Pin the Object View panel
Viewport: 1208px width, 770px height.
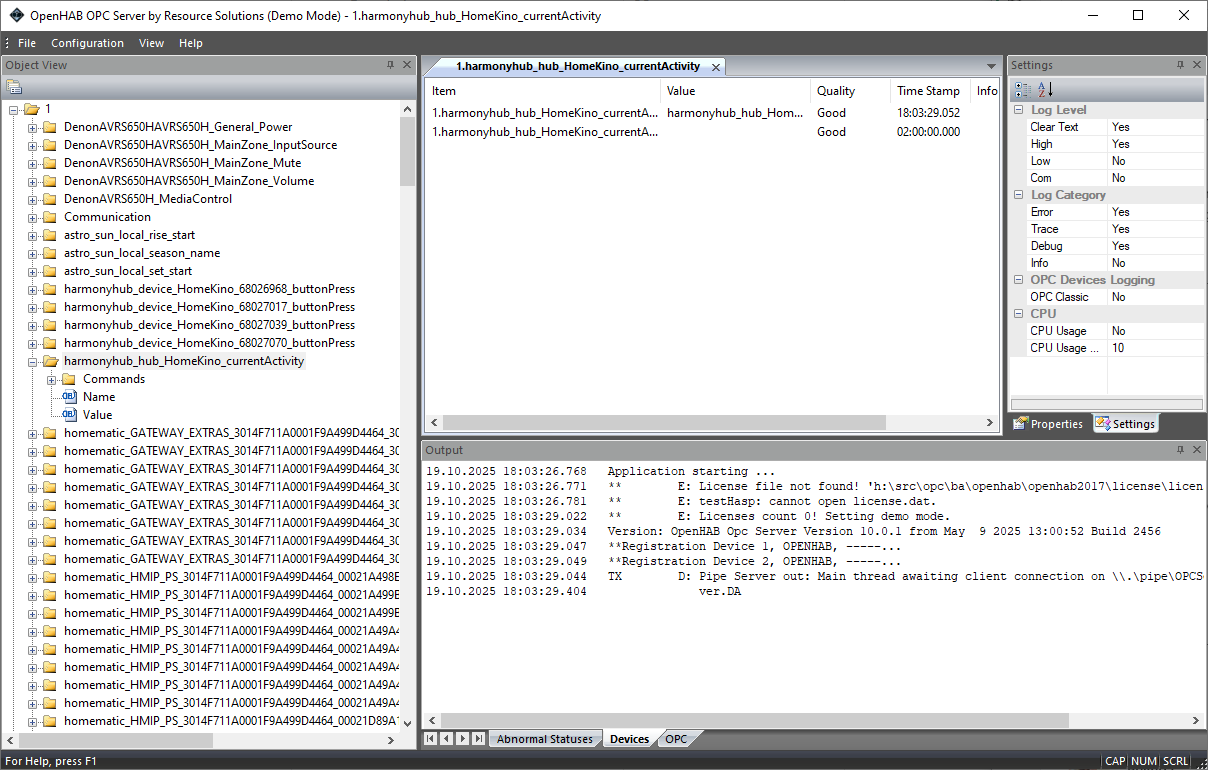point(390,65)
